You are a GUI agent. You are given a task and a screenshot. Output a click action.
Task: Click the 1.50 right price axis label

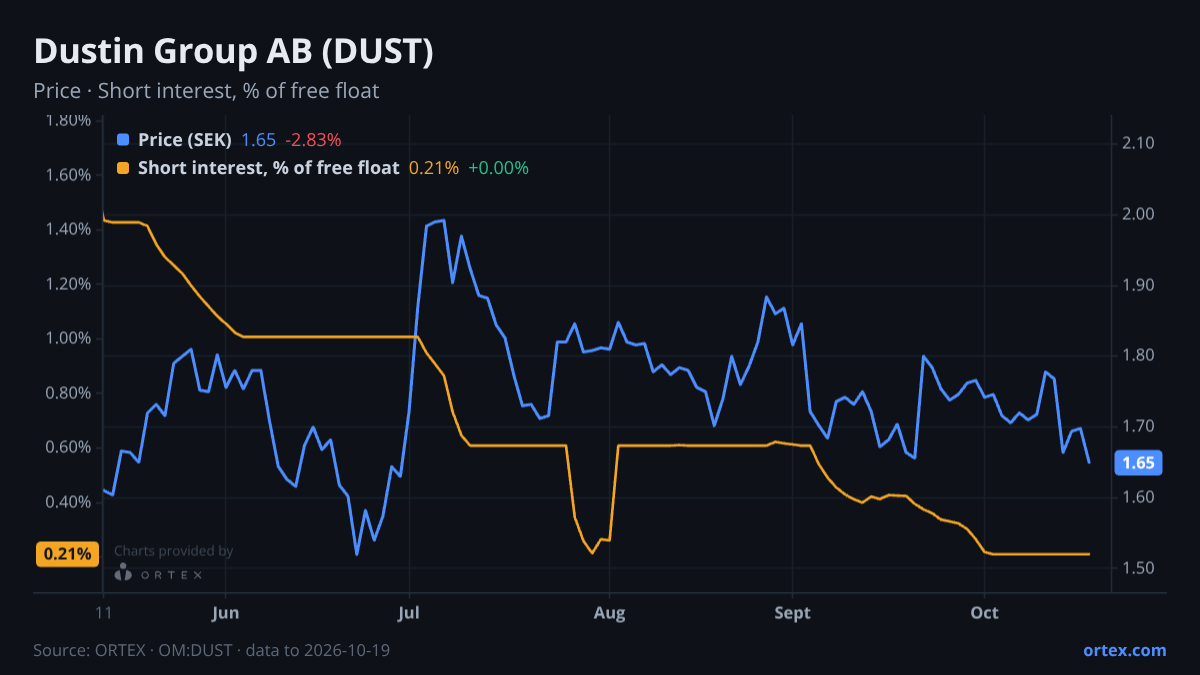pyautogui.click(x=1138, y=568)
